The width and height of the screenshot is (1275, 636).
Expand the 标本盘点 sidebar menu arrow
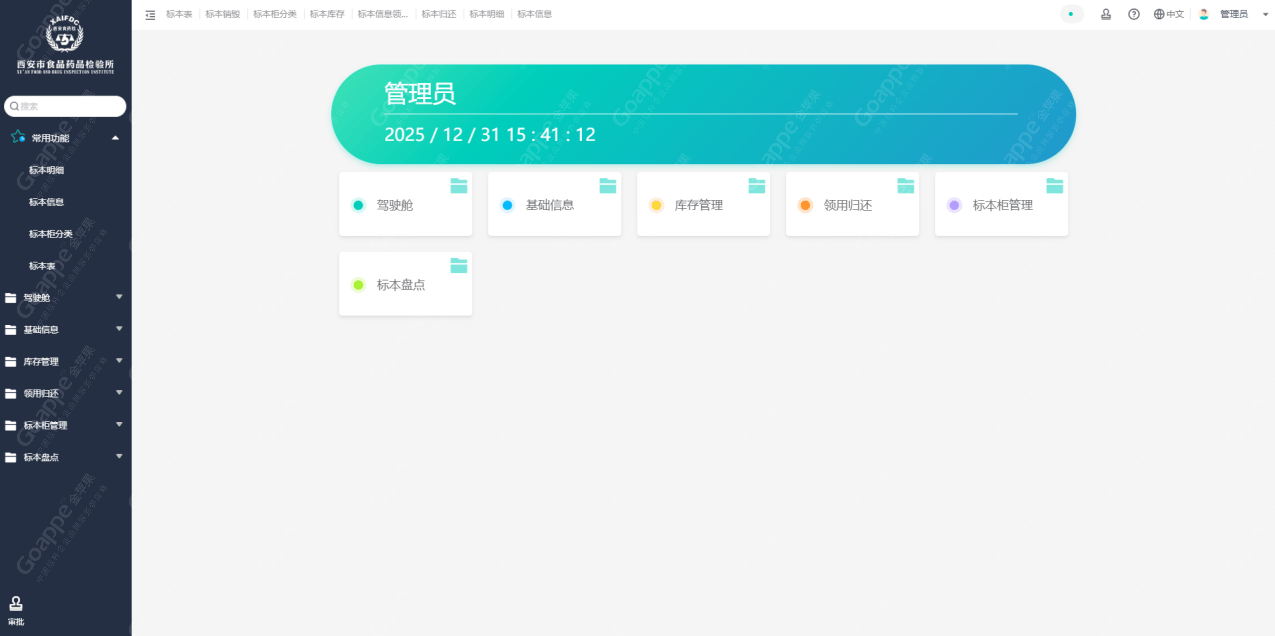click(119, 456)
